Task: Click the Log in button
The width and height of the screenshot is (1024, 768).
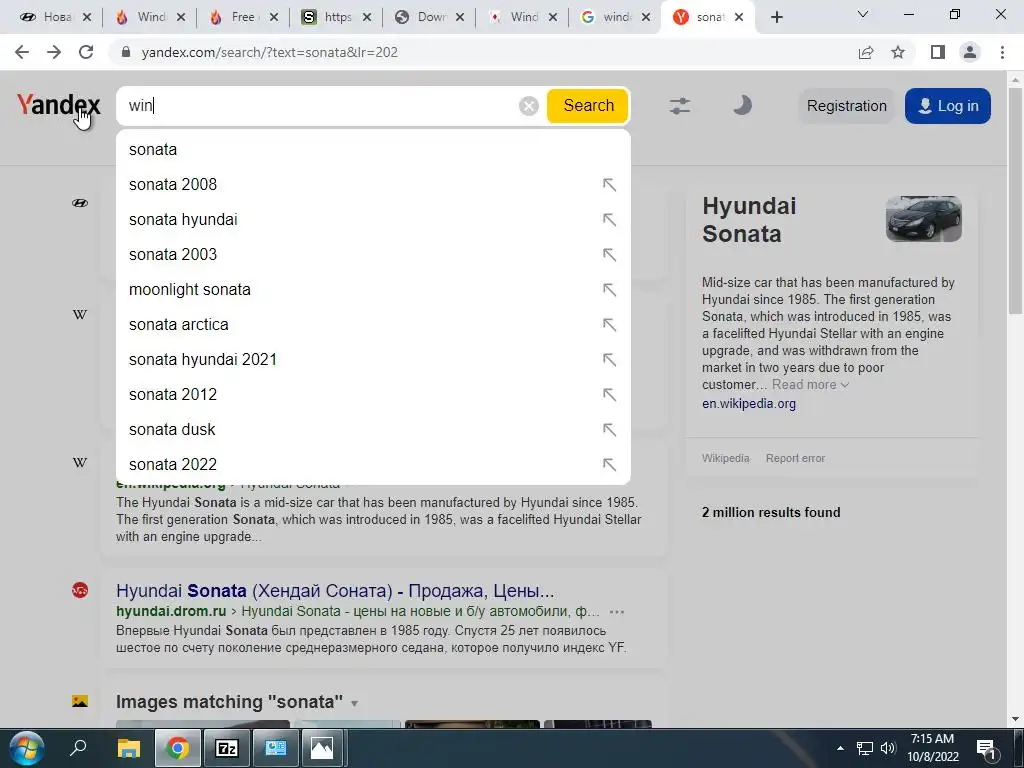Action: coord(948,106)
